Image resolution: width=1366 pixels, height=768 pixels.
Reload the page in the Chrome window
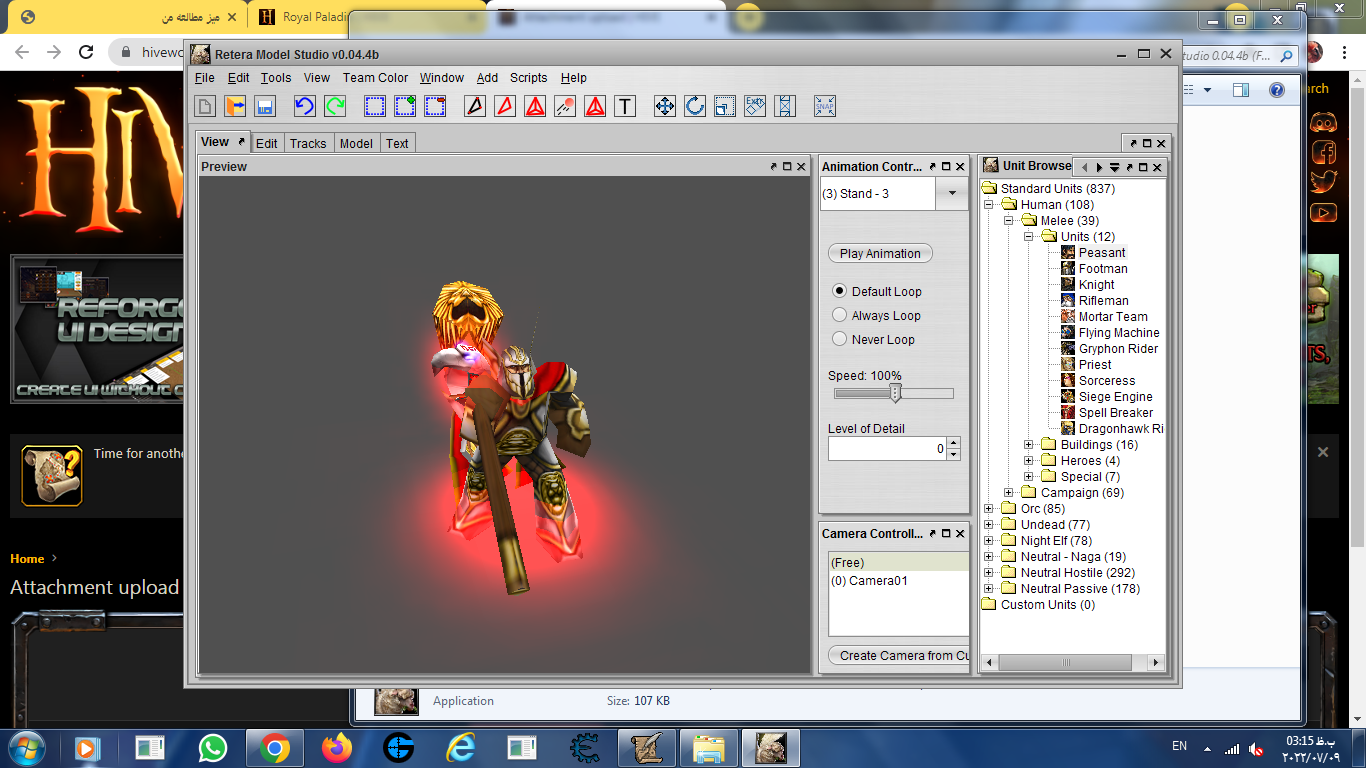(86, 52)
